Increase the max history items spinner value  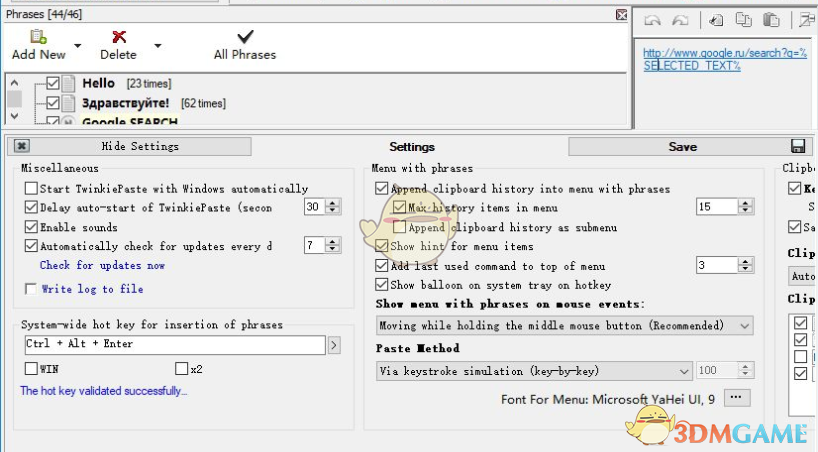[x=745, y=203]
